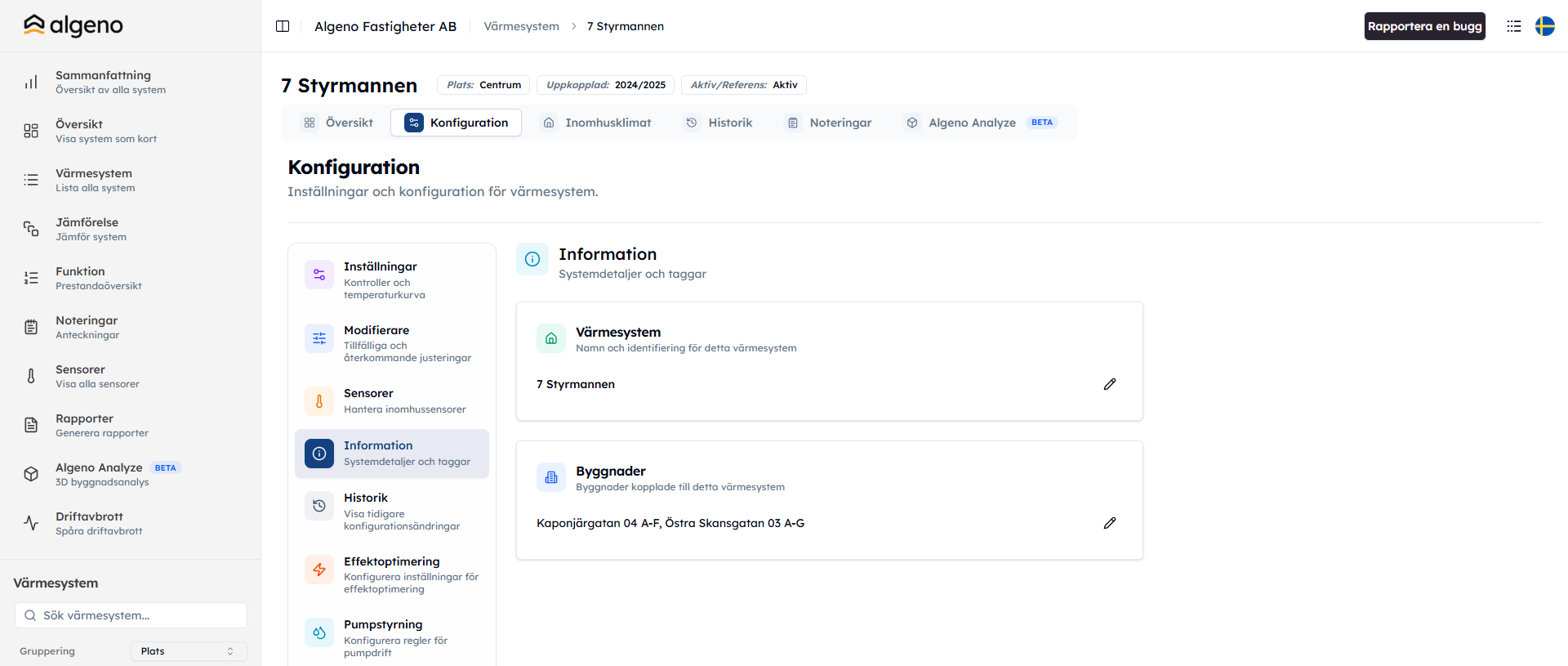Viewport: 1568px width, 666px height.
Task: Toggle the sidebar panel icon
Action: (283, 26)
